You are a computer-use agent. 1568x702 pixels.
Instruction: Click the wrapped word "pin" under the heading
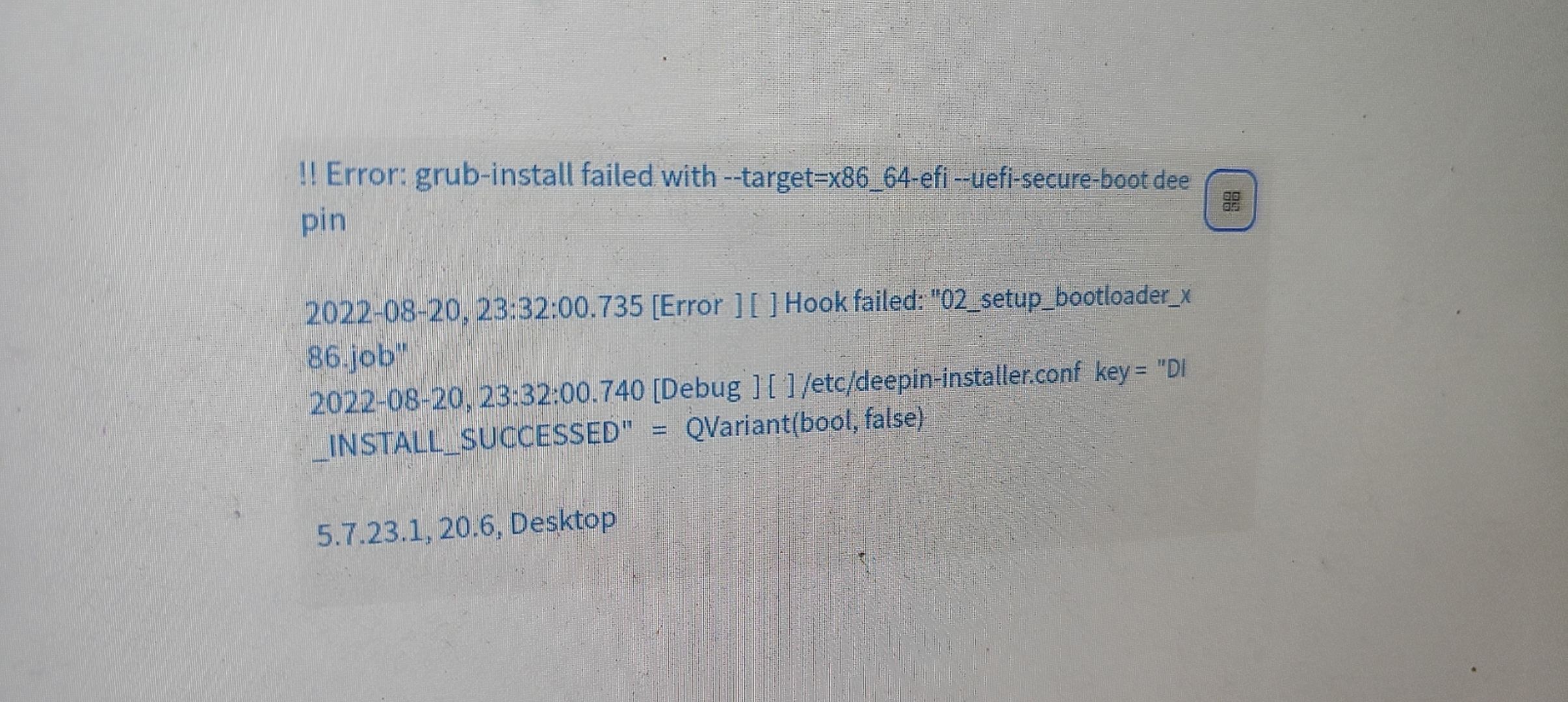click(x=323, y=222)
